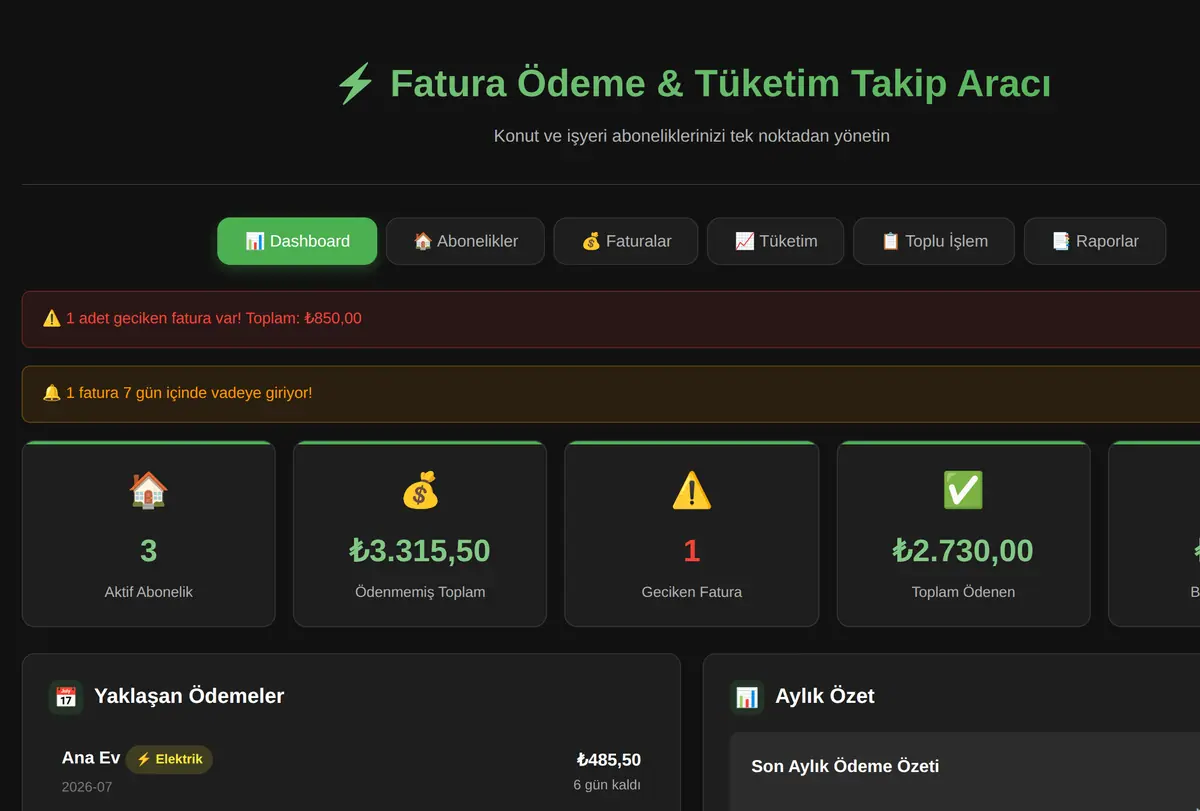The height and width of the screenshot is (811, 1200).
Task: Click the Aktif Abonelik label
Action: pyautogui.click(x=148, y=592)
